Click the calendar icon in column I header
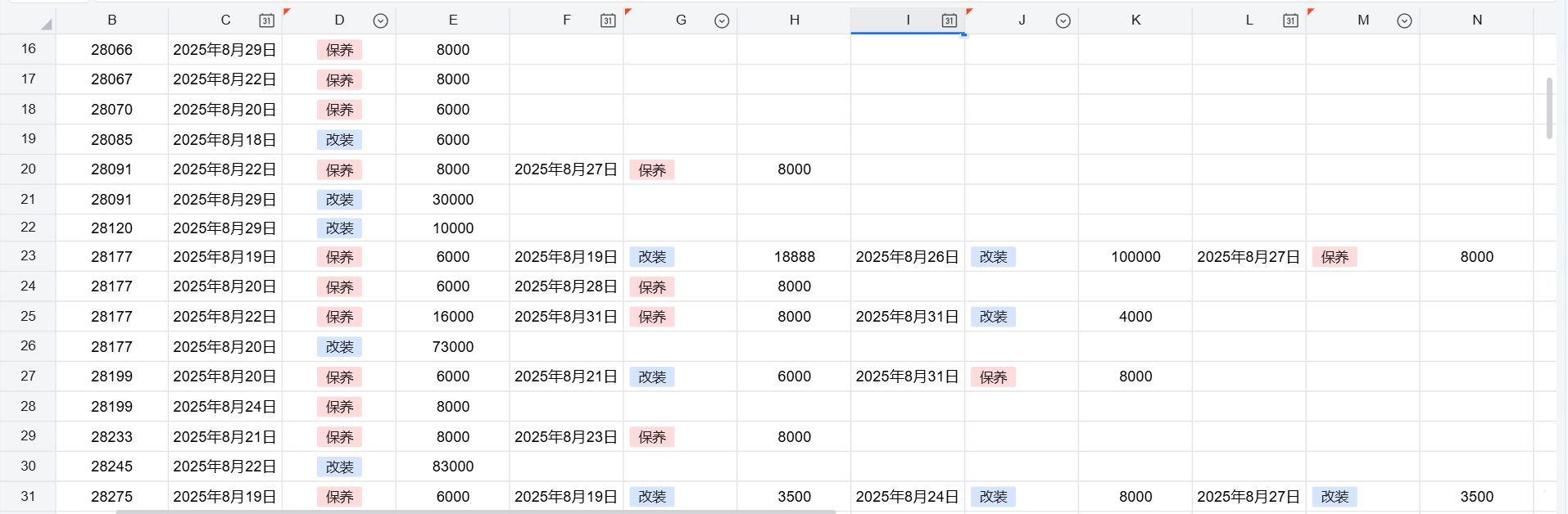The width and height of the screenshot is (1568, 514). [949, 20]
